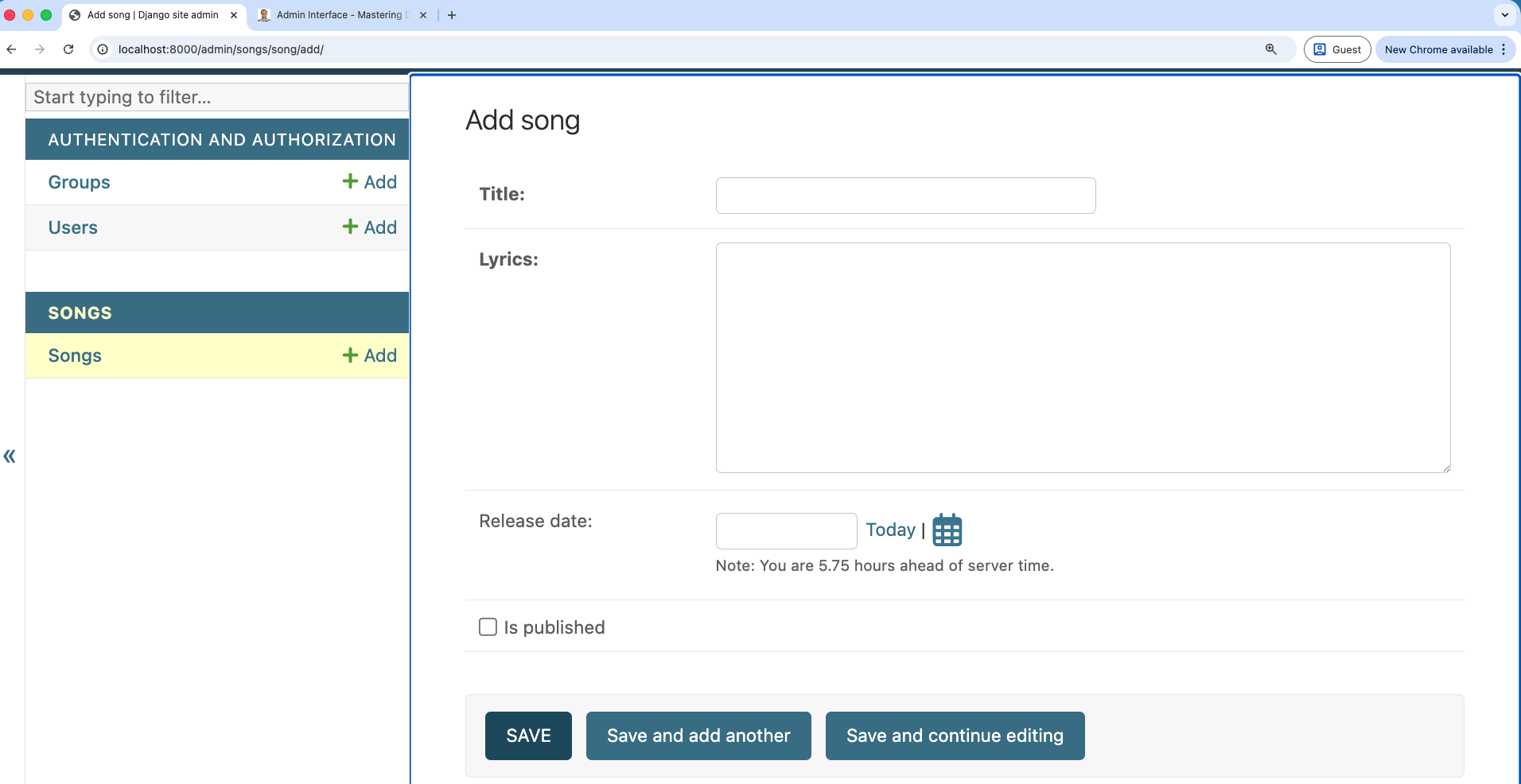
Task: Open the release date calendar picker icon
Action: click(947, 530)
